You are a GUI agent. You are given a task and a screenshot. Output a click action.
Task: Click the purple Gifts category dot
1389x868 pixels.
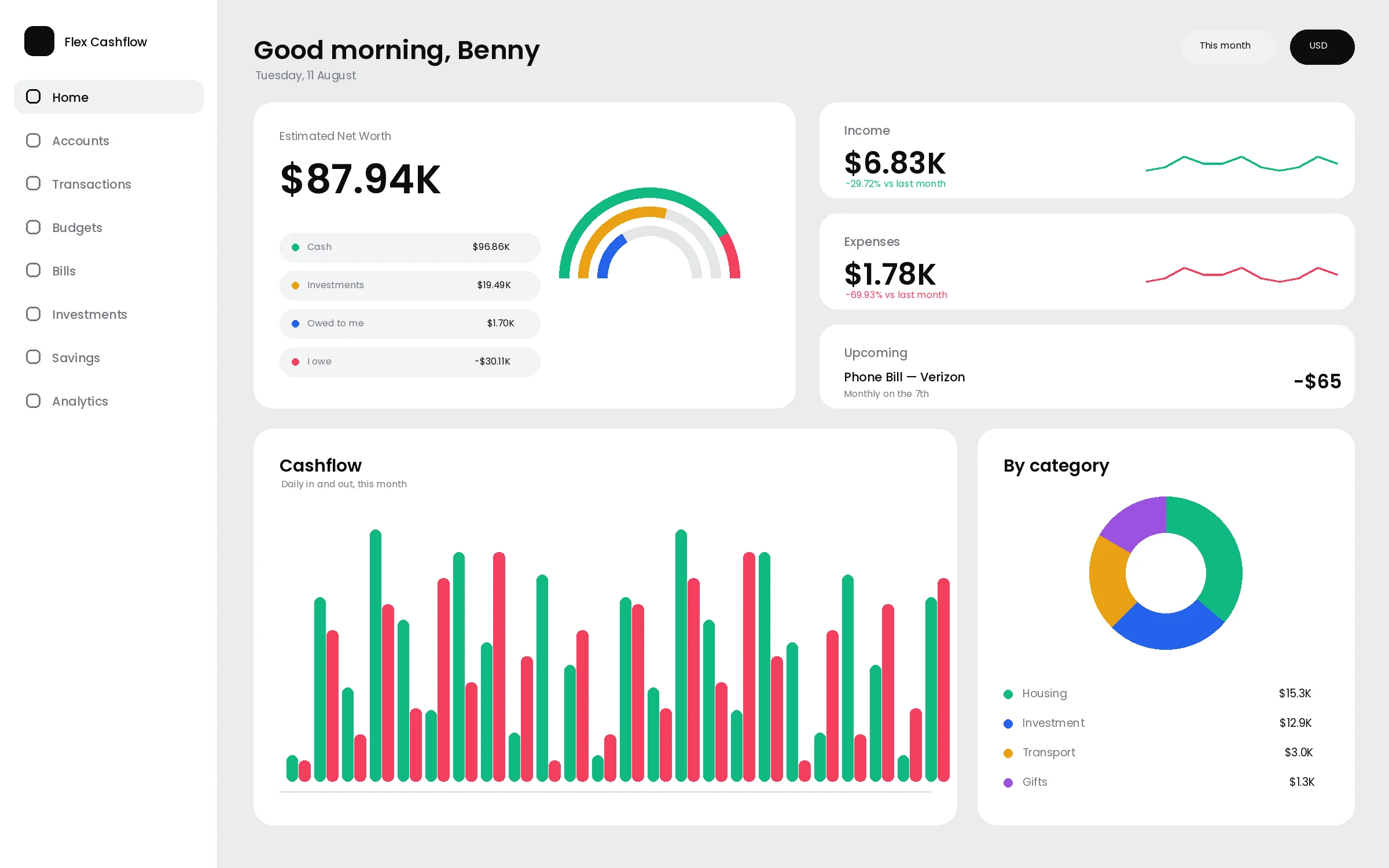1008,782
